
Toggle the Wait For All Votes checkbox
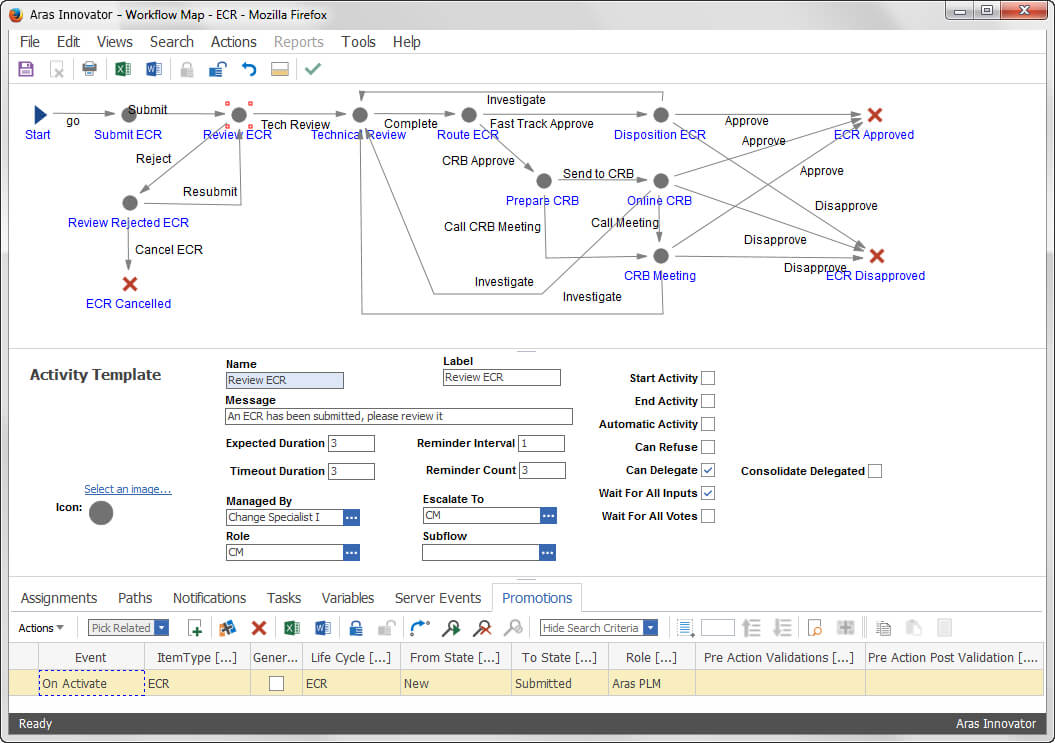[708, 516]
